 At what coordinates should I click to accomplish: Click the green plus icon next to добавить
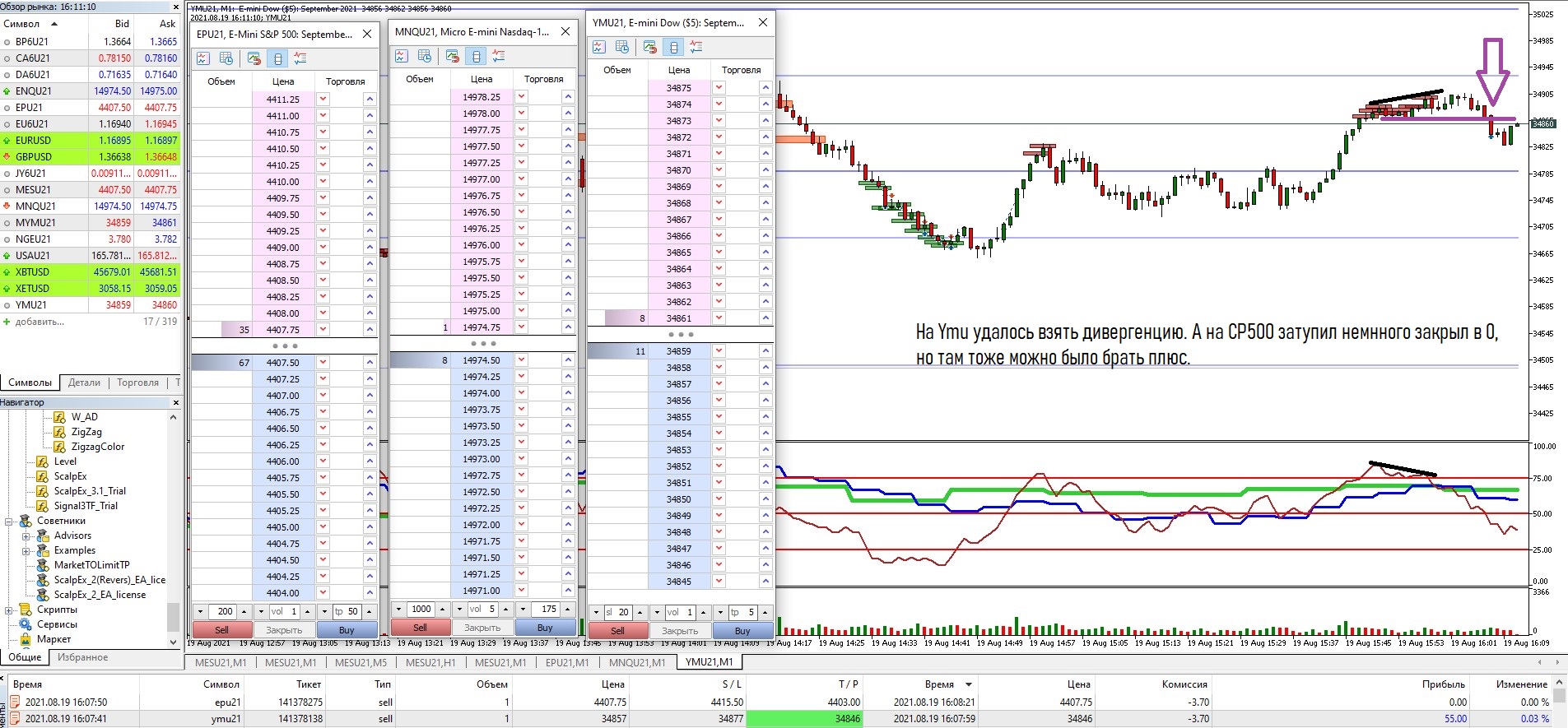pos(7,322)
